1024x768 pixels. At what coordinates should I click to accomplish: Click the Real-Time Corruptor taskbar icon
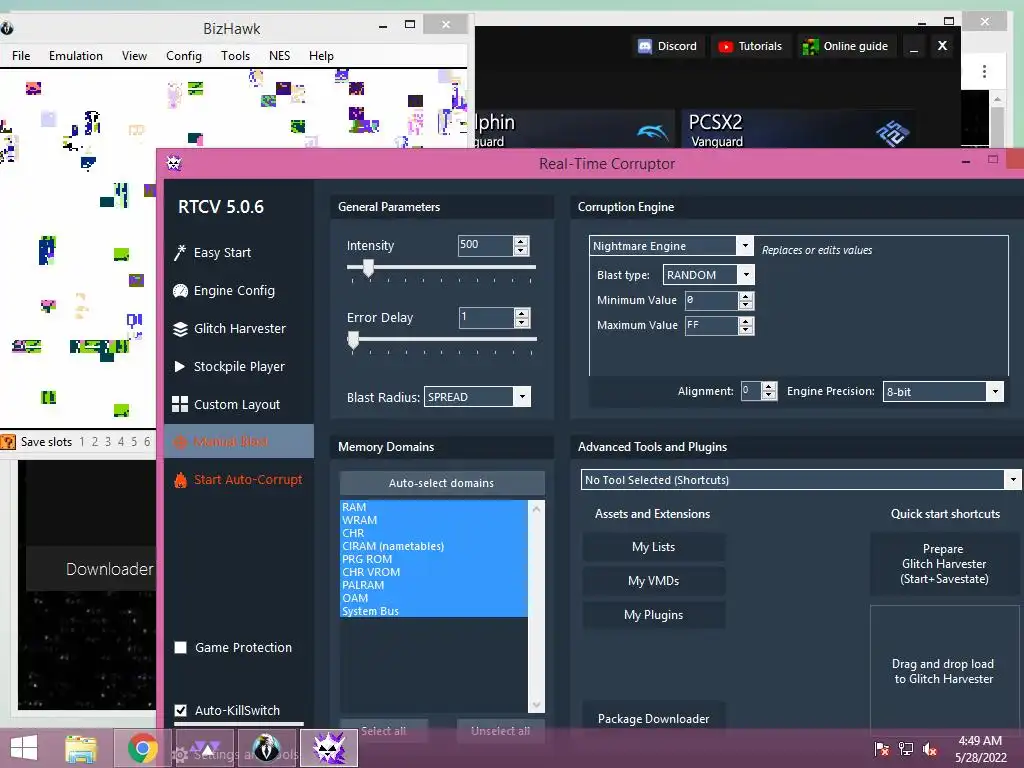tap(329, 748)
